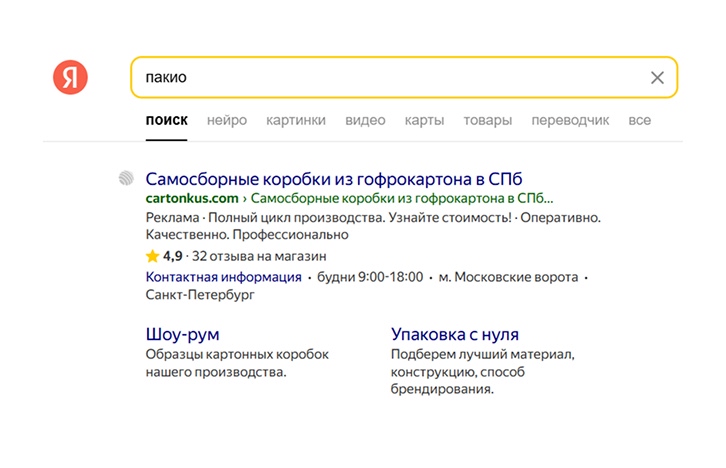Viewport: 726px width, 468px height.
Task: Open the 'Шоу-рум' sitelink
Action: click(182, 334)
